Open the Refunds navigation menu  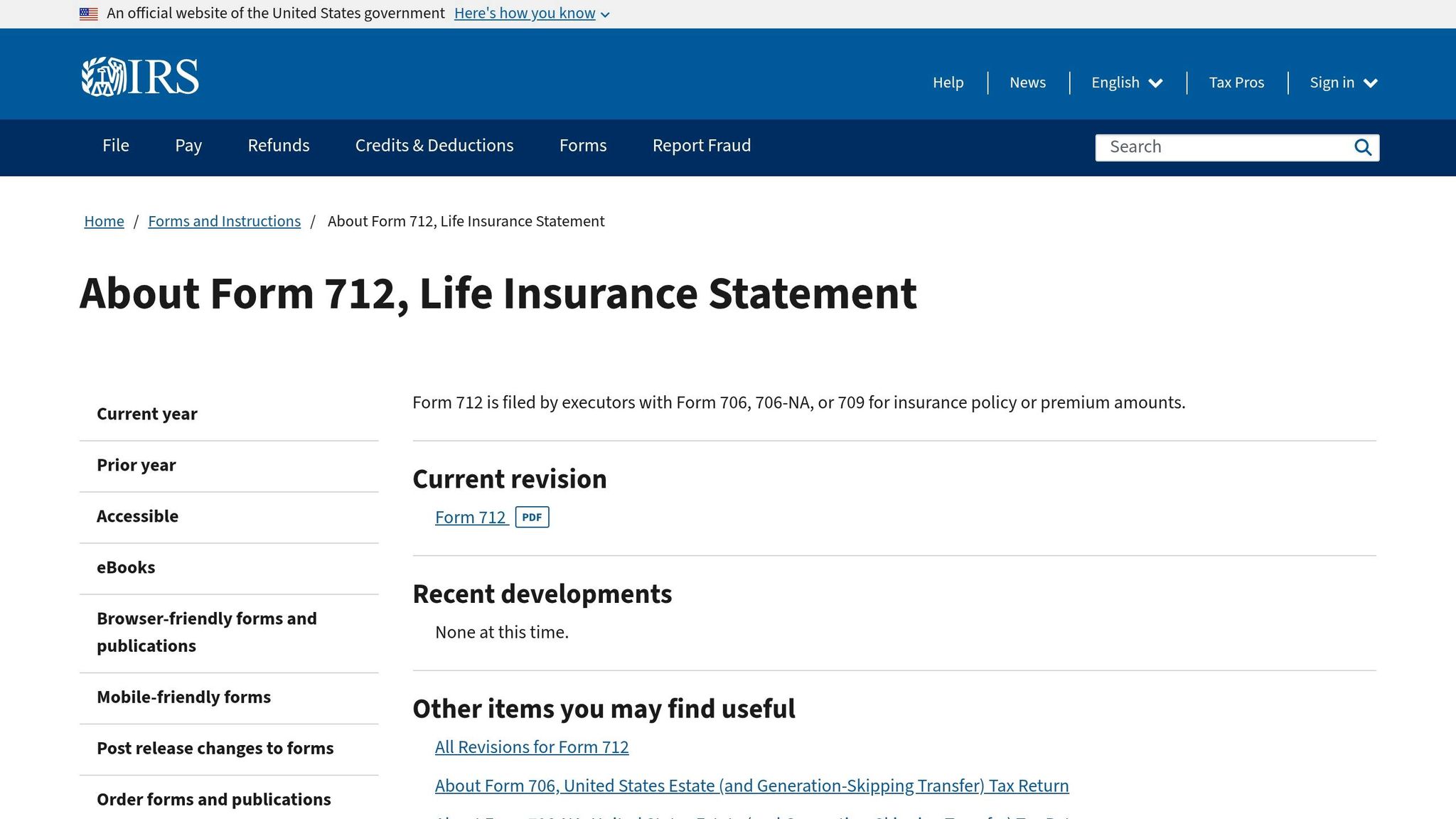[279, 146]
